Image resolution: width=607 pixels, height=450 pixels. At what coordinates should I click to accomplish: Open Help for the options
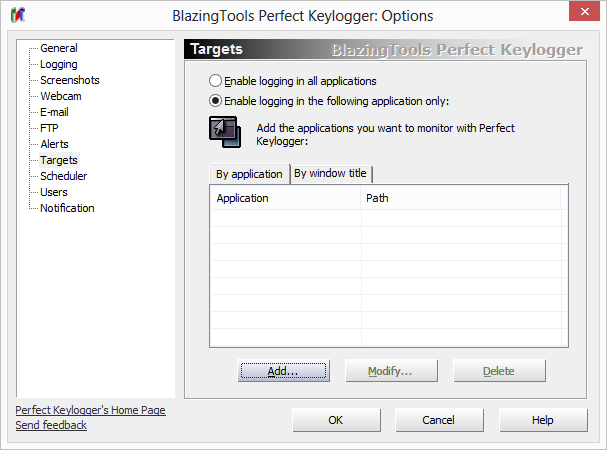click(543, 420)
